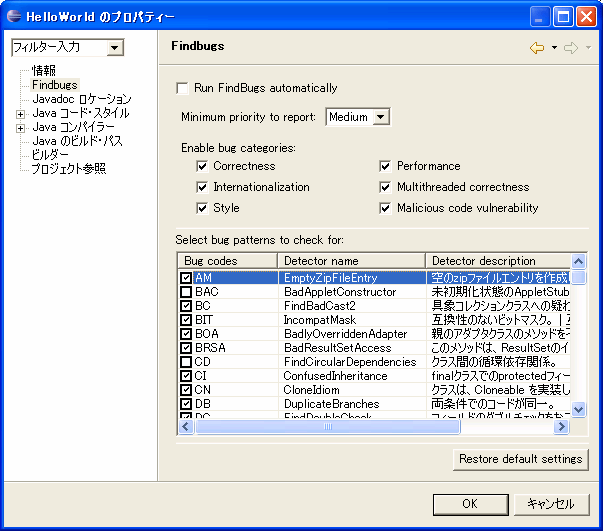This screenshot has height=531, width=603.
Task: Click the キャンセル button
Action: point(551,504)
